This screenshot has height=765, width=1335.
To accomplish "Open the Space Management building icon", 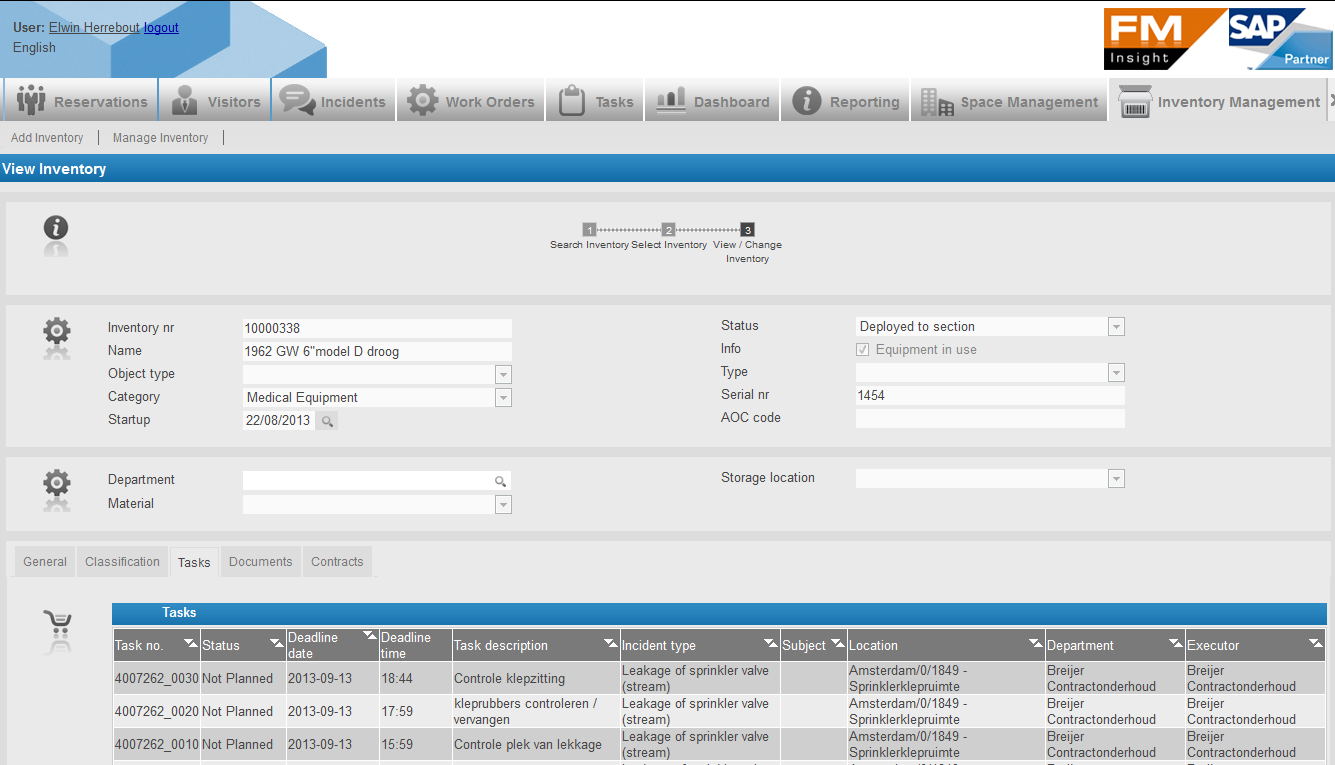I will pos(937,102).
